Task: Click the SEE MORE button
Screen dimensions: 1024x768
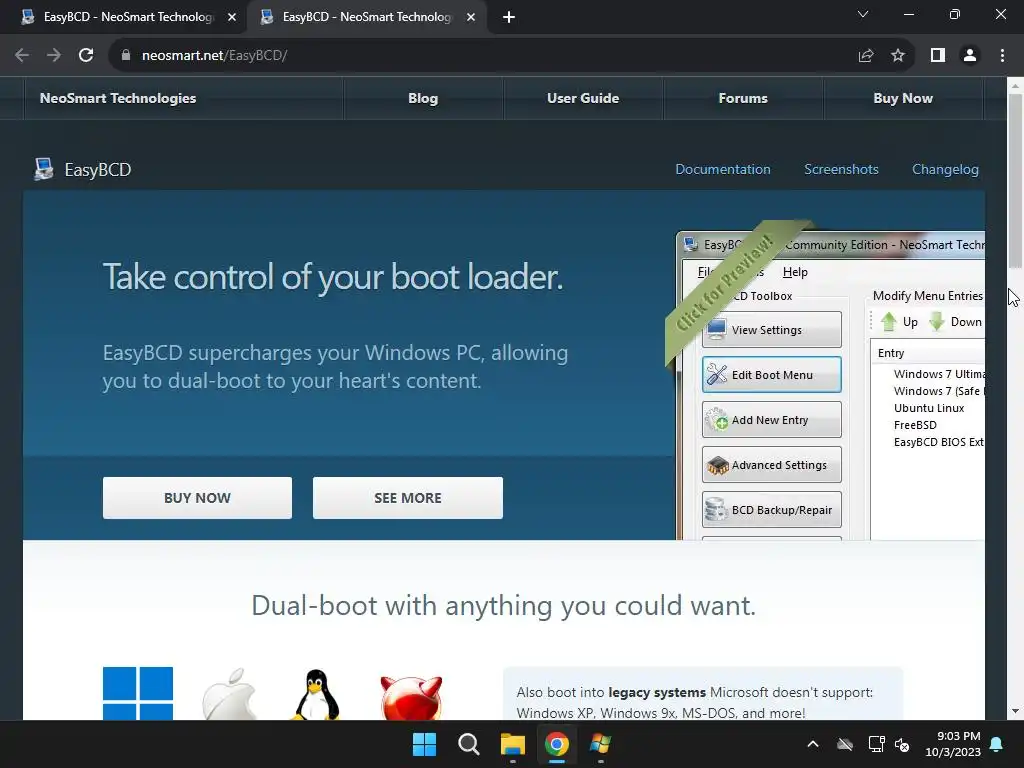Action: [x=408, y=498]
